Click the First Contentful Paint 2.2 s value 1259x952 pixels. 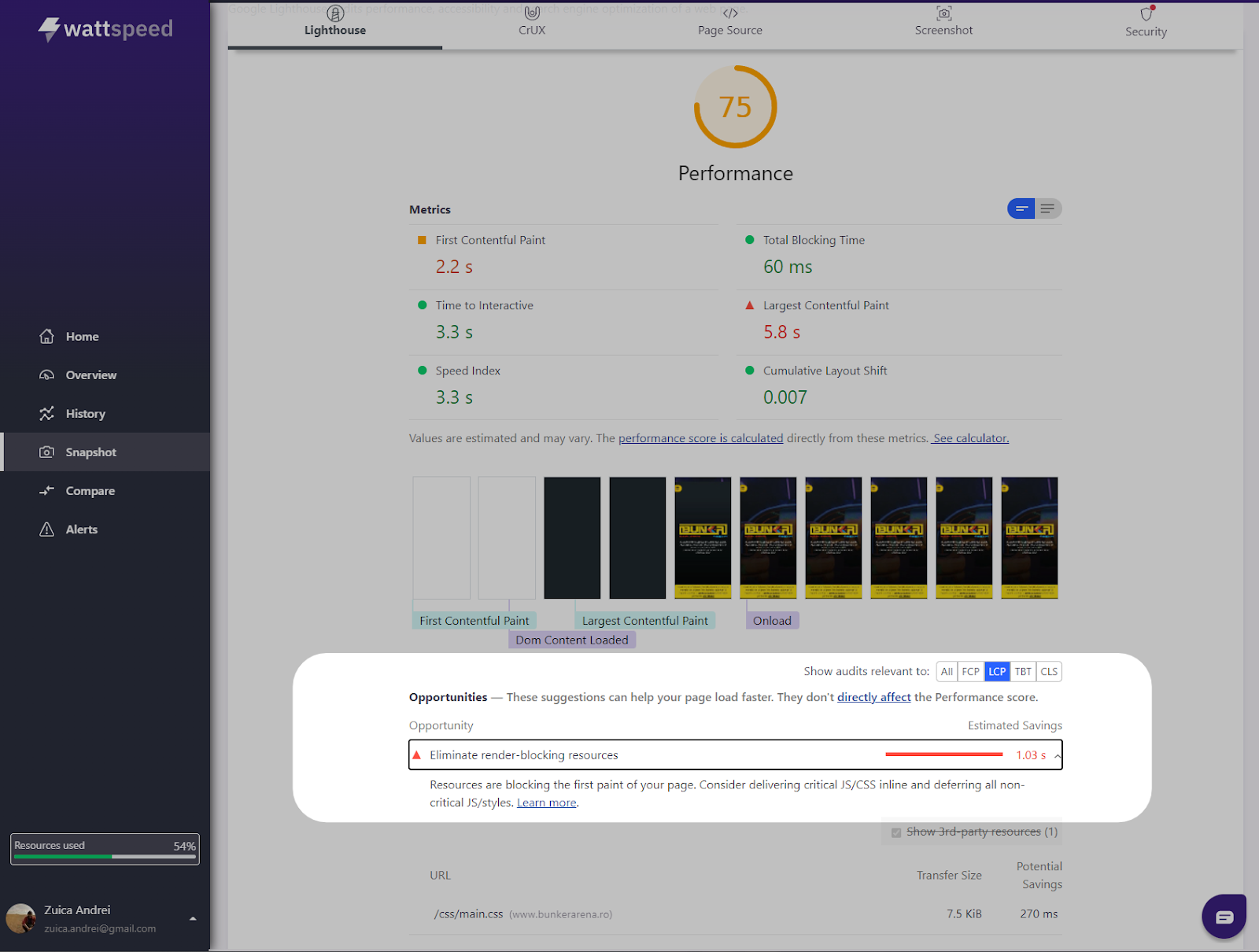point(454,267)
